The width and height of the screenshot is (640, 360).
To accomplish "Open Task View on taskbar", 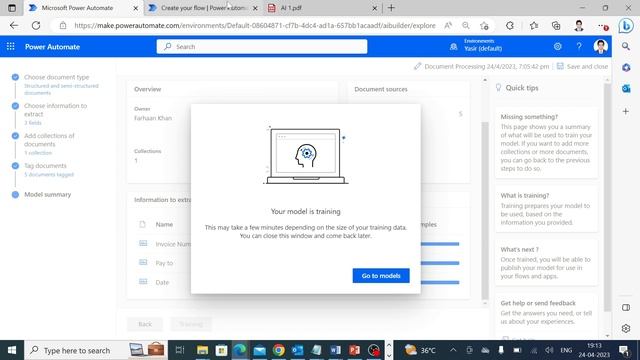I will pyautogui.click(x=180, y=350).
